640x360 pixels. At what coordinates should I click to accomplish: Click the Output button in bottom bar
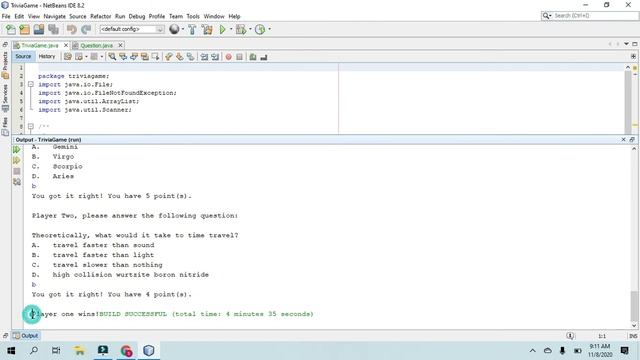click(26, 336)
